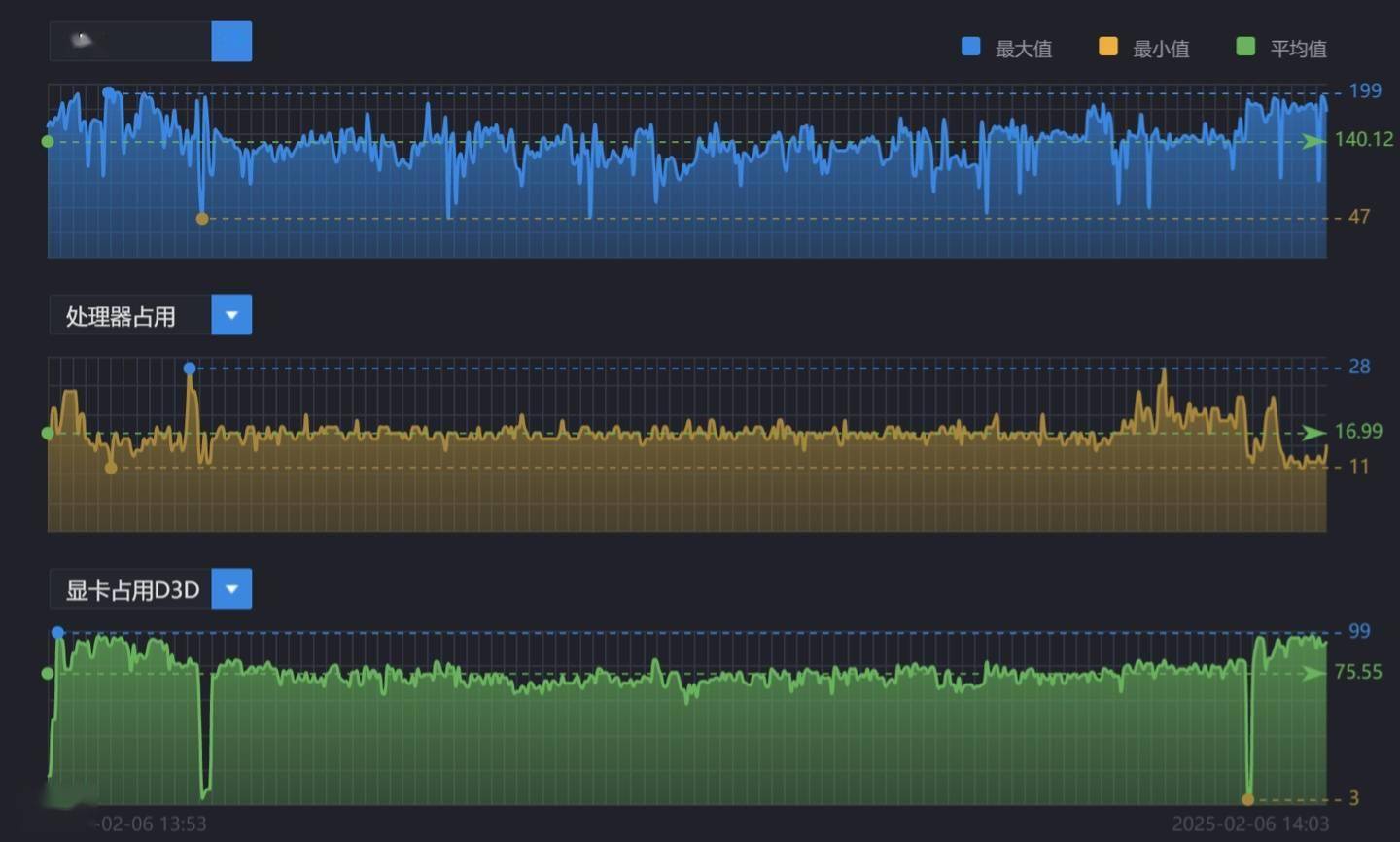The width and height of the screenshot is (1400, 842).
Task: Click the 显卡占用D3D metric label
Action: pyautogui.click(x=132, y=590)
